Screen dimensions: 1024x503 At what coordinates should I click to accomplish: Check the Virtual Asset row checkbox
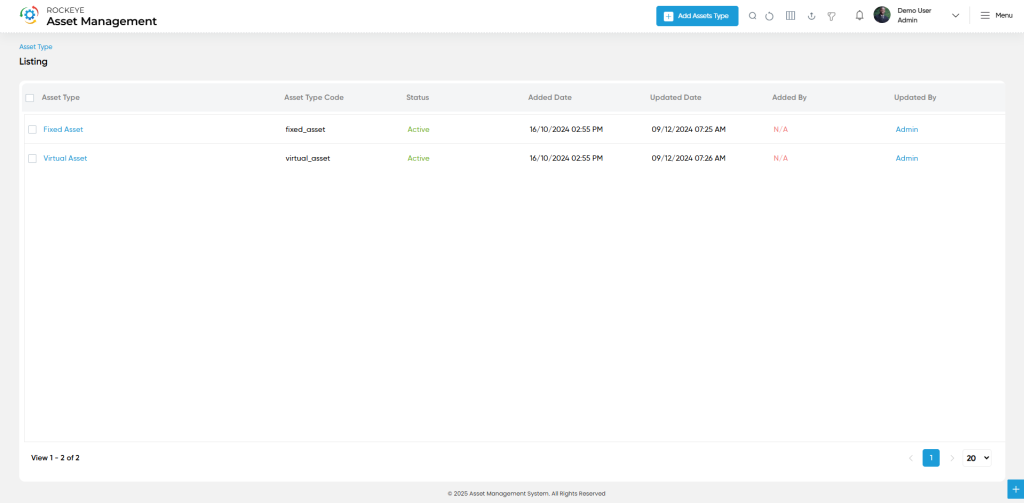coord(32,158)
